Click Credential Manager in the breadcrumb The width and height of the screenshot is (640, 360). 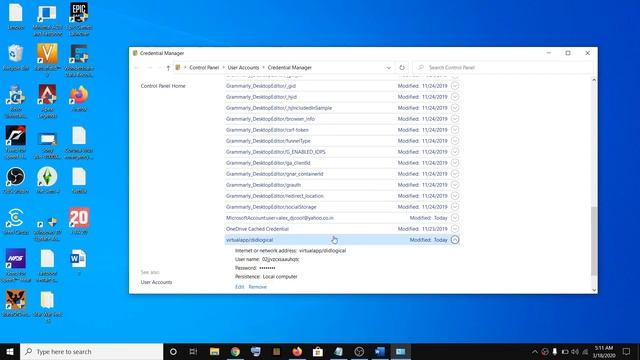click(x=289, y=68)
